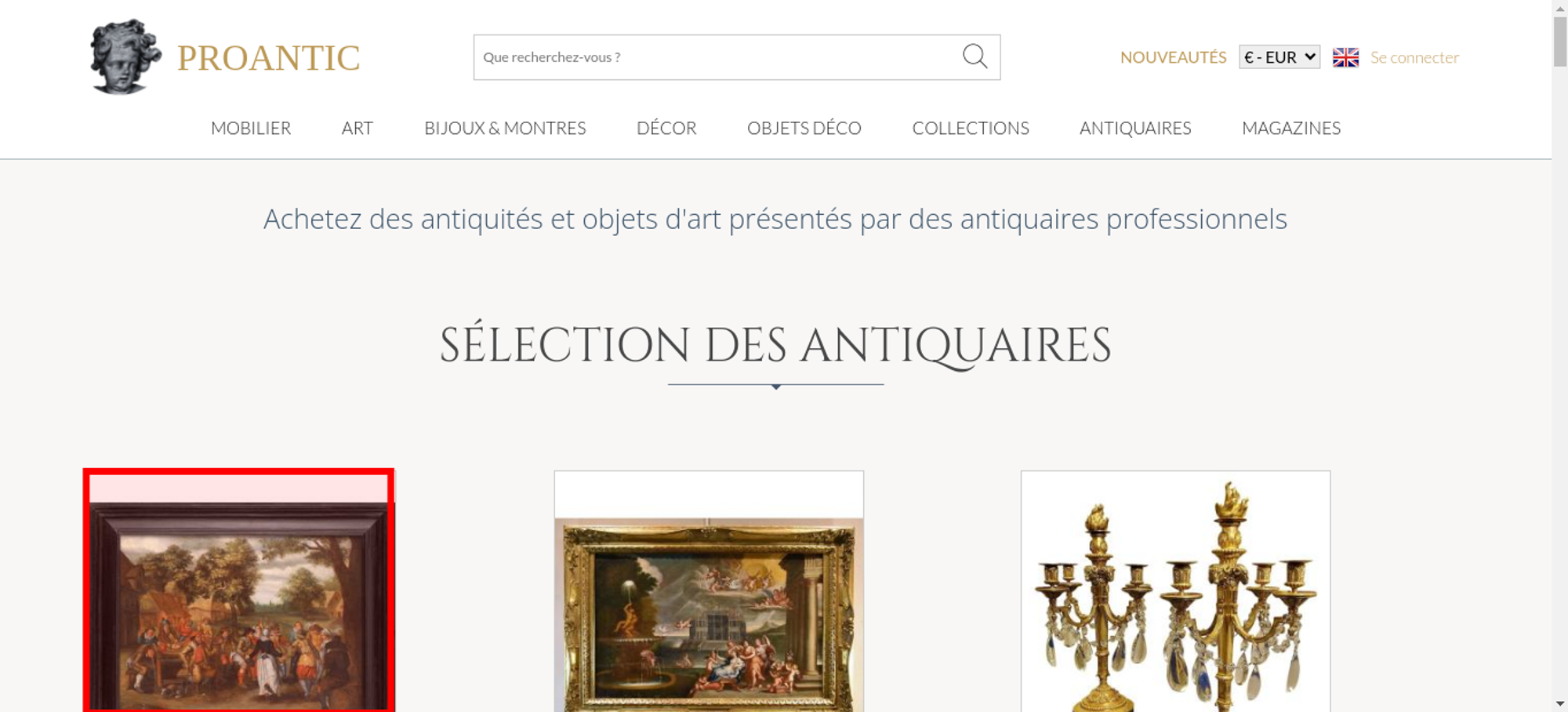Open the MAGAZINES menu
The image size is (1568, 712).
click(1291, 128)
